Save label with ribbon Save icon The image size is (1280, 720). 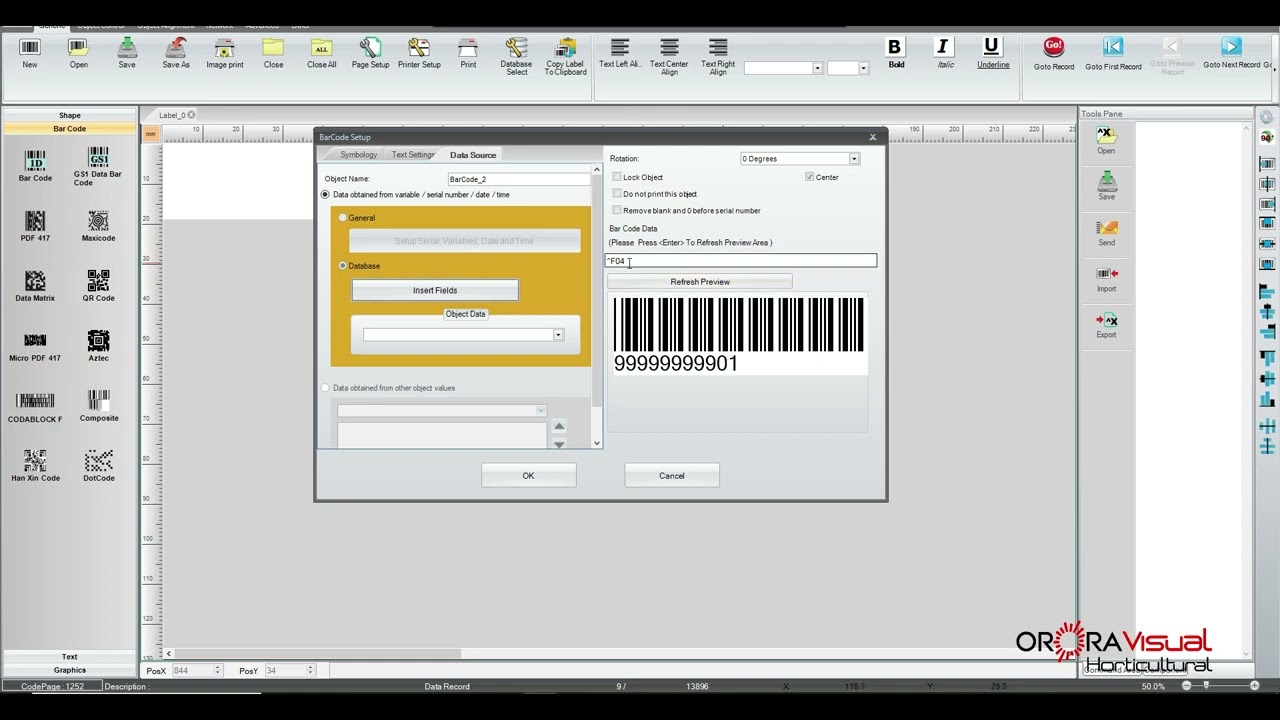(127, 53)
